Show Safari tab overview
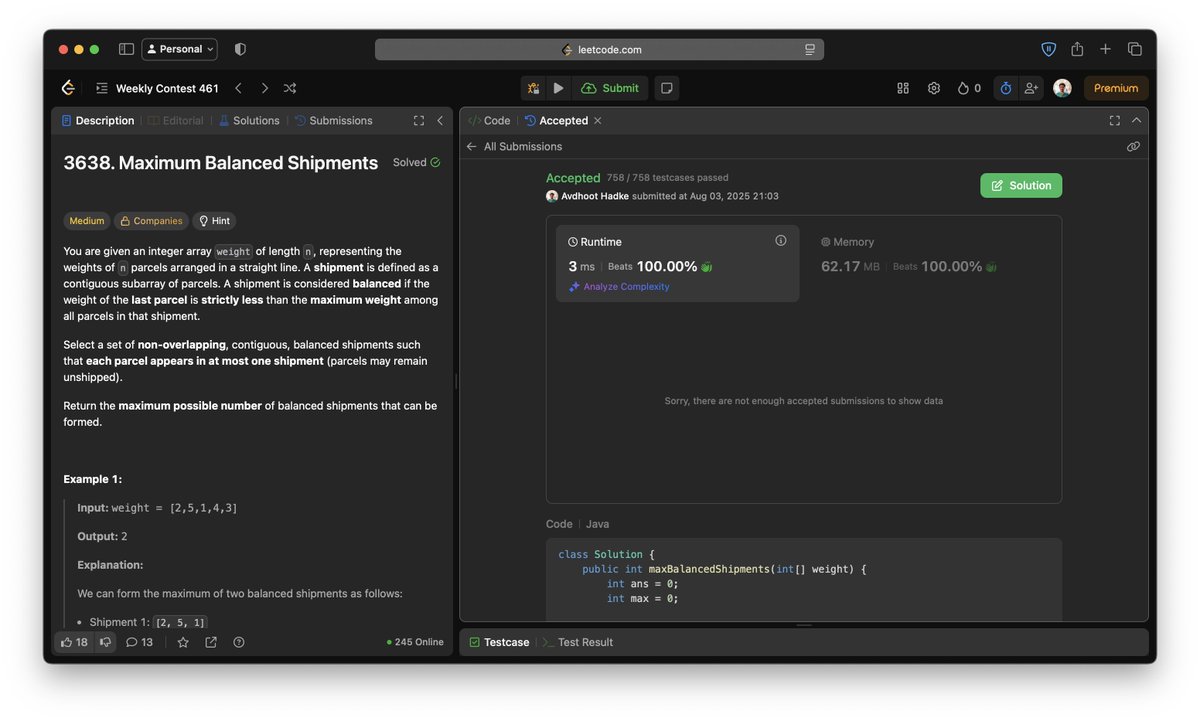The image size is (1200, 721). click(x=1135, y=49)
